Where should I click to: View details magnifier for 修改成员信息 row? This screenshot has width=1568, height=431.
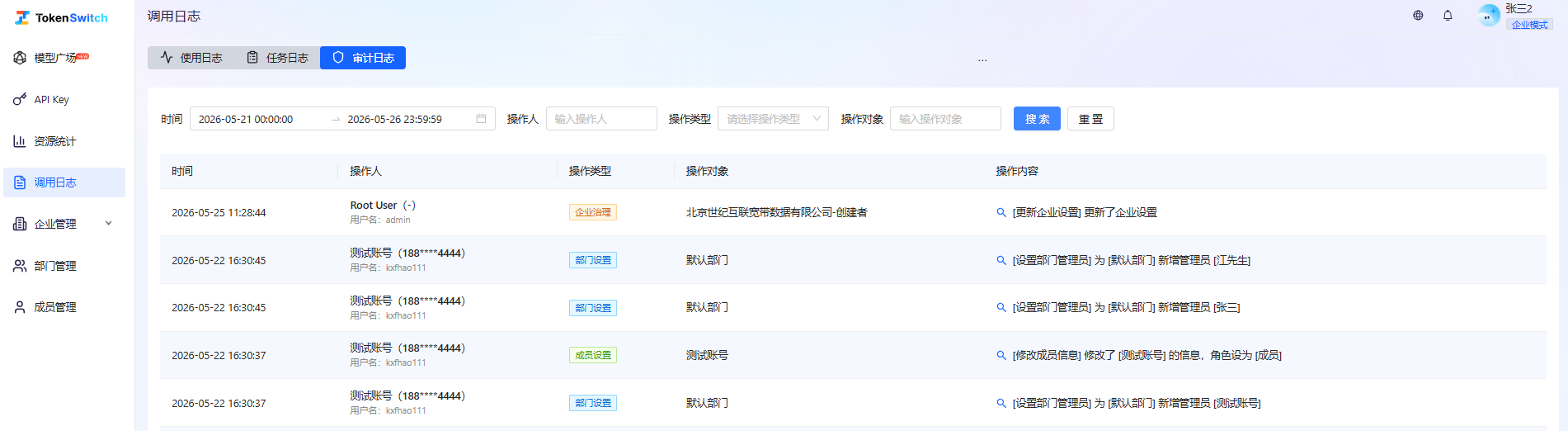pyautogui.click(x=1001, y=355)
